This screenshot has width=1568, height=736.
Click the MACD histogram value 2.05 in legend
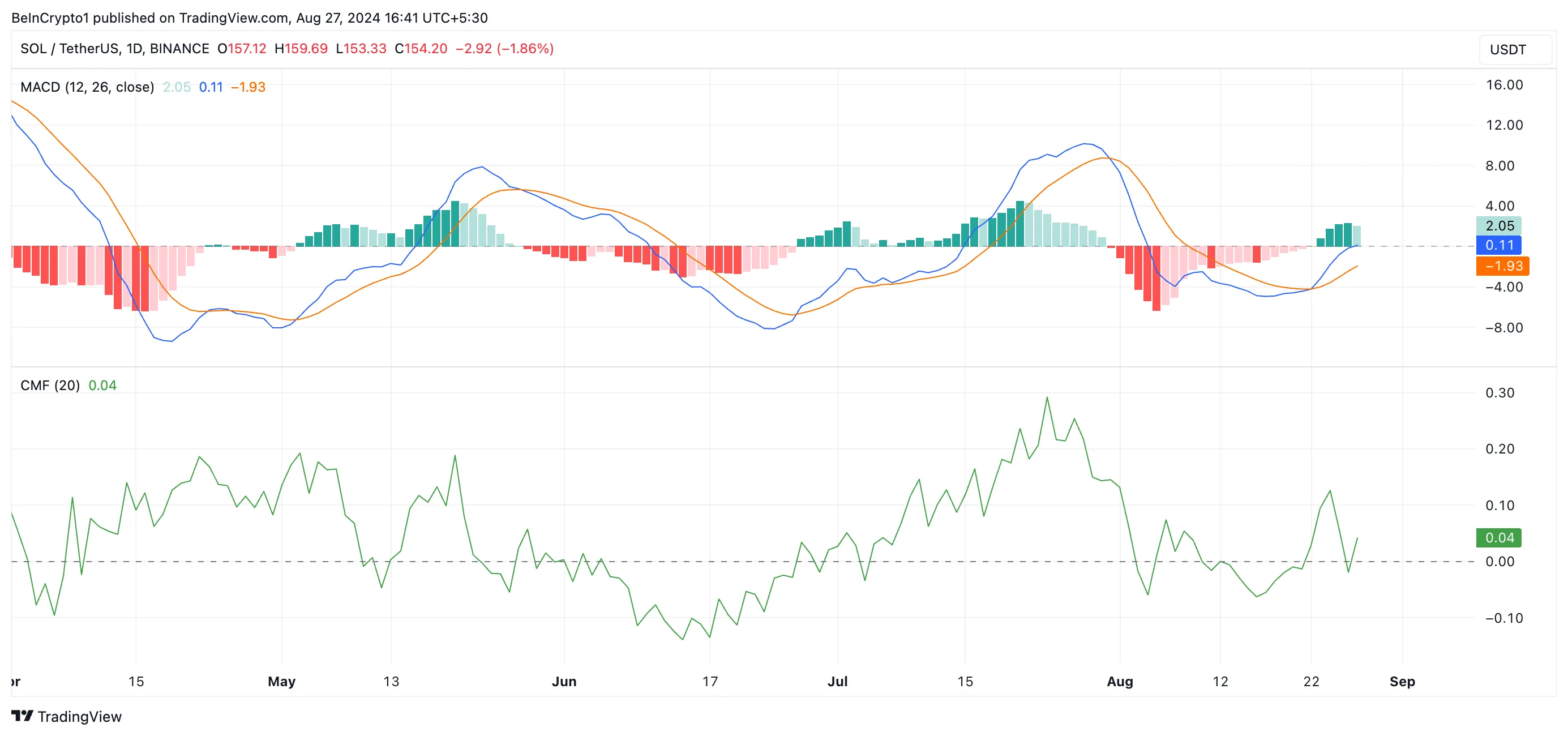tap(177, 87)
